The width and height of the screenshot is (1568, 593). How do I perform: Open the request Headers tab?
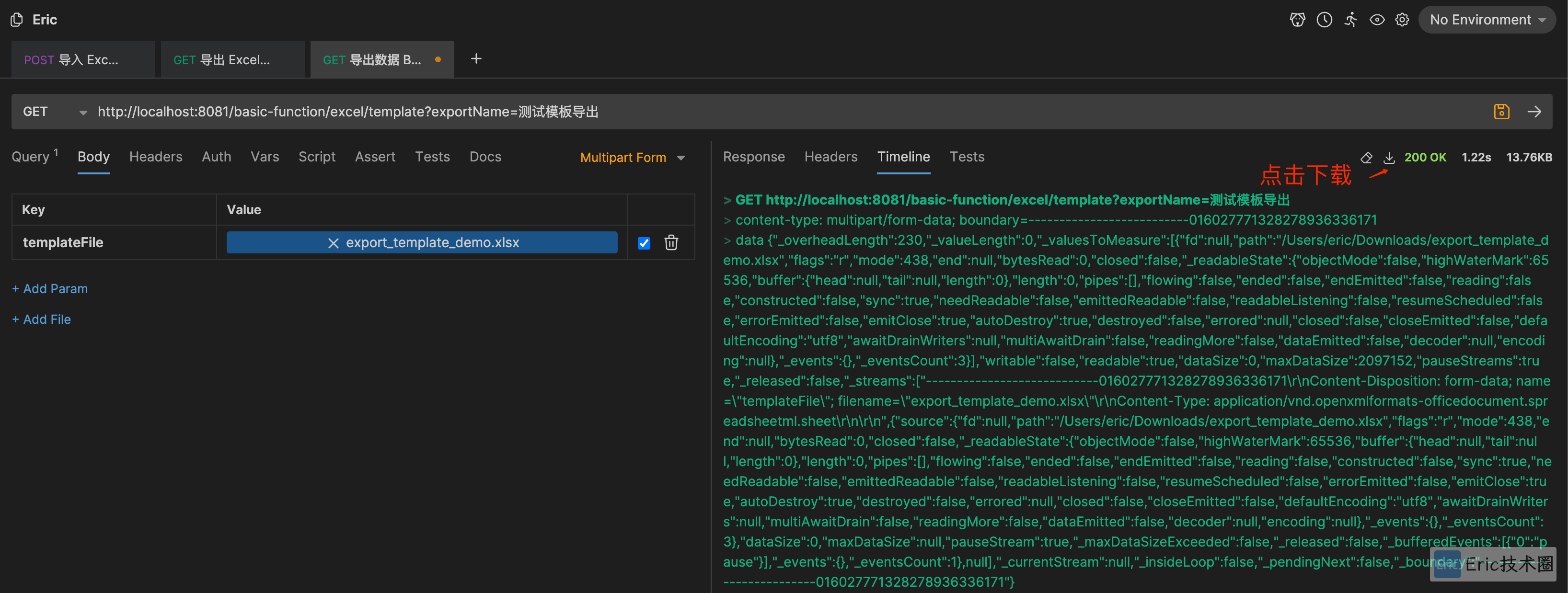(156, 157)
